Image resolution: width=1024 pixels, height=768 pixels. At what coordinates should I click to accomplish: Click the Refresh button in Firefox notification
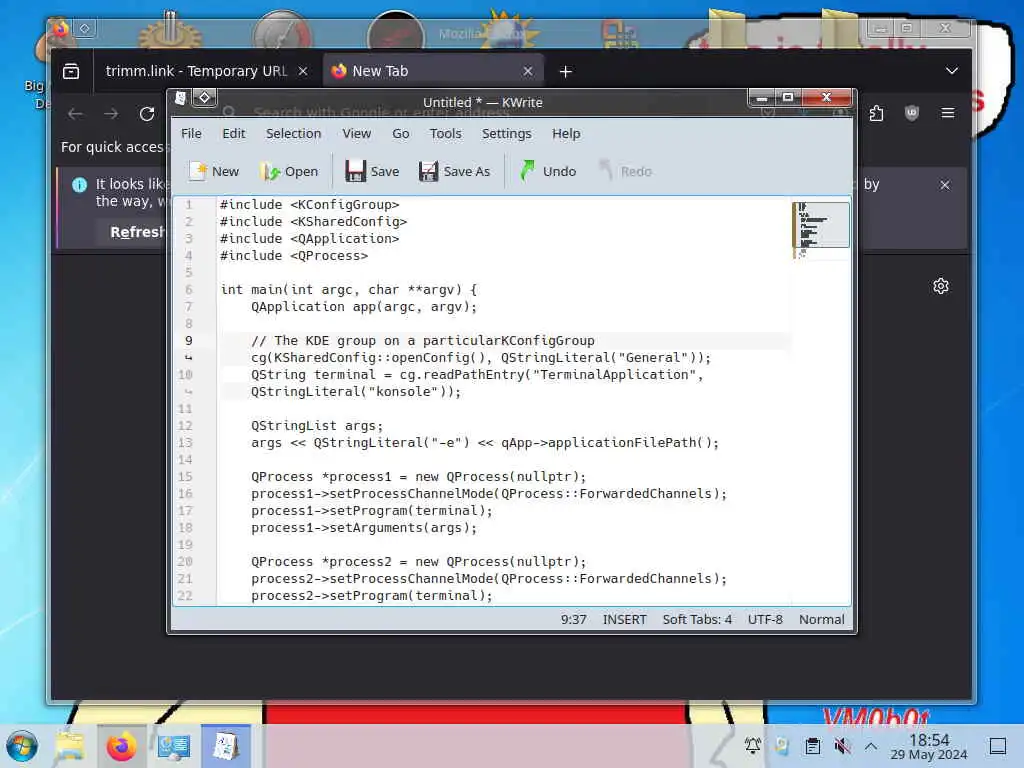click(138, 232)
